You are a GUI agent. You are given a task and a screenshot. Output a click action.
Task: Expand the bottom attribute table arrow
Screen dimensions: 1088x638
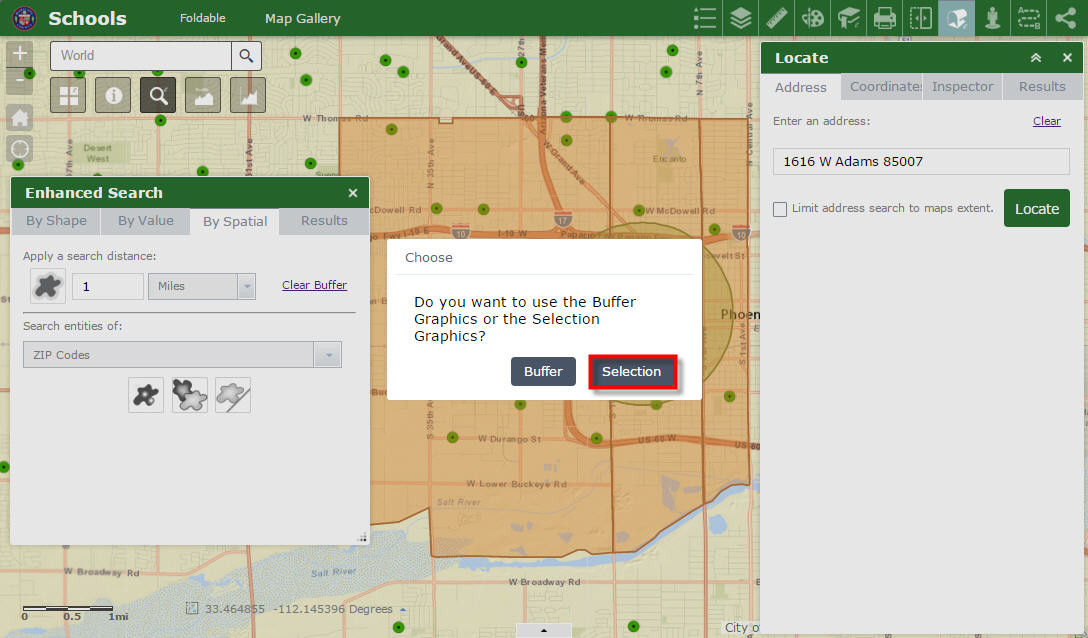click(x=544, y=630)
